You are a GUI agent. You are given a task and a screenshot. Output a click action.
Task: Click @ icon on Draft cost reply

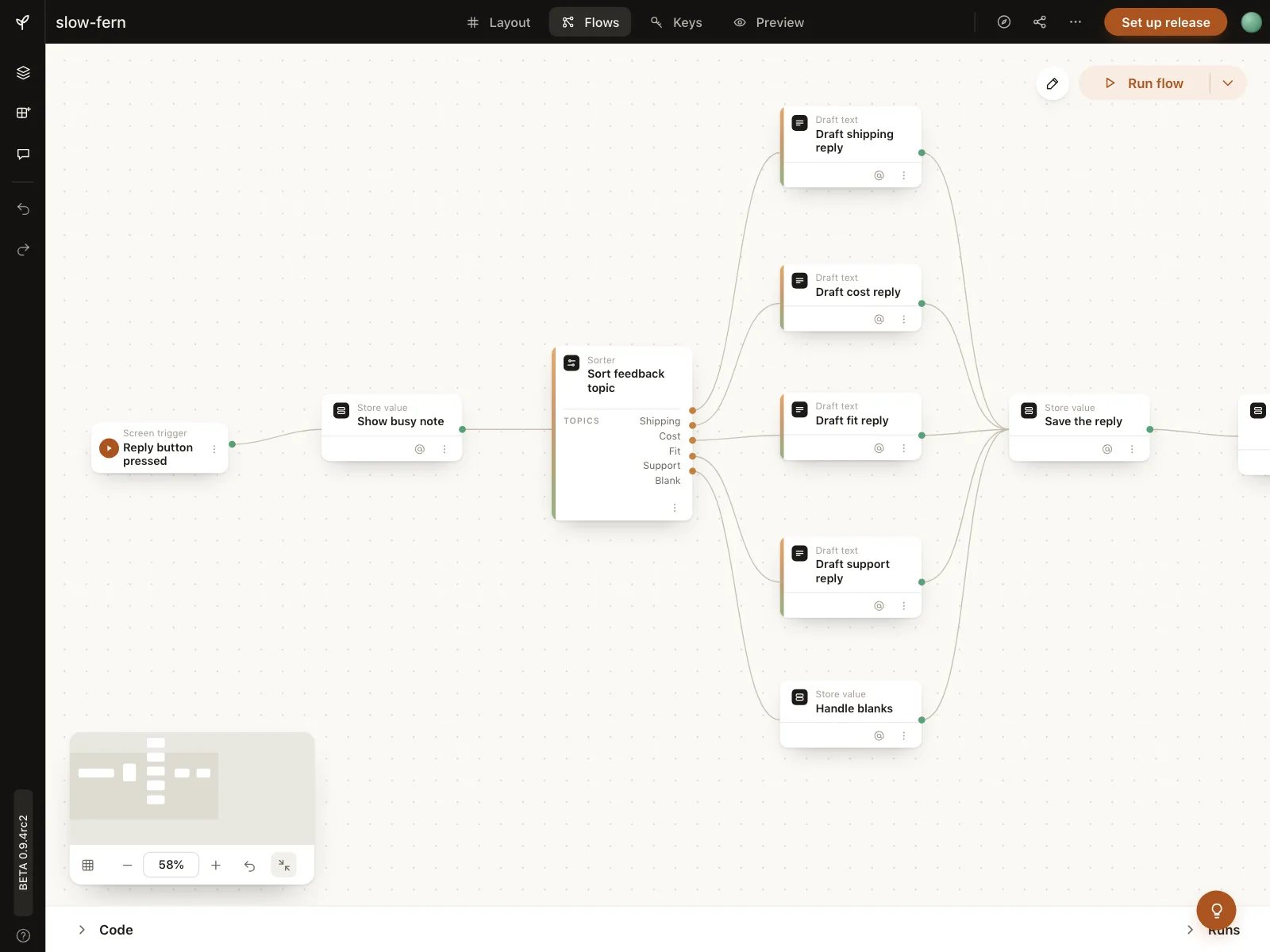879,319
